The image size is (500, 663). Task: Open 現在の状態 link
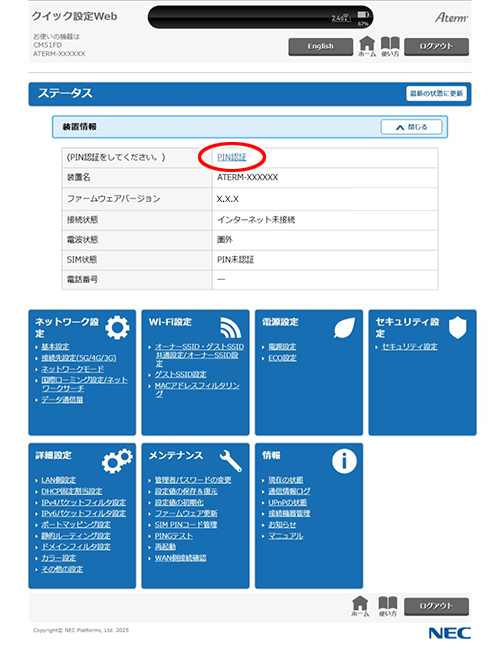click(286, 480)
